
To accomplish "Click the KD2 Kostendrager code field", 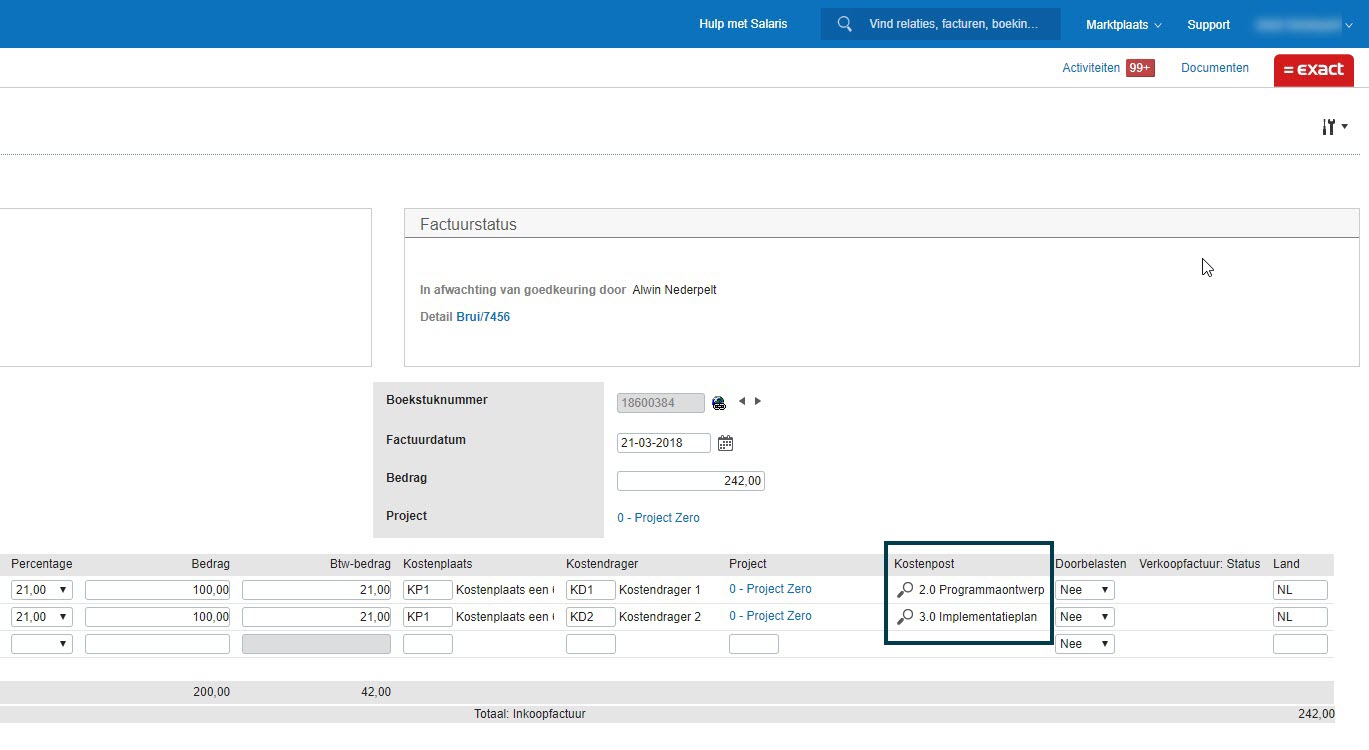I will point(591,617).
